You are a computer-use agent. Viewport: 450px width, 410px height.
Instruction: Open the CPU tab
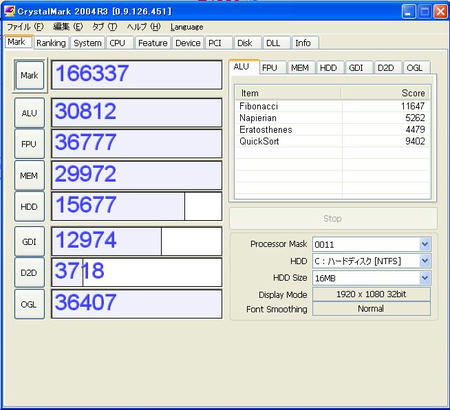pyautogui.click(x=117, y=43)
